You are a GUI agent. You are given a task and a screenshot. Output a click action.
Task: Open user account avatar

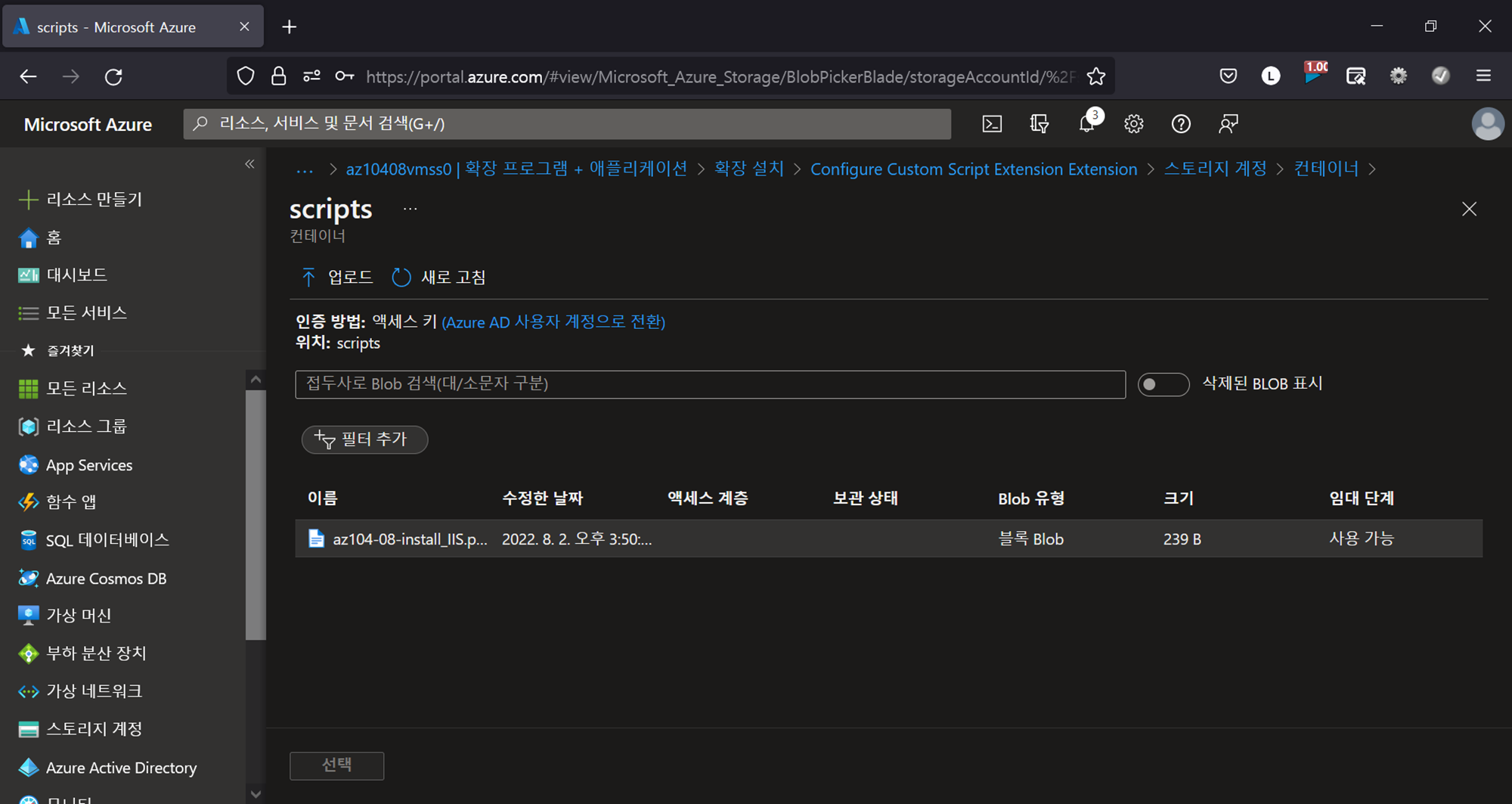click(x=1488, y=124)
